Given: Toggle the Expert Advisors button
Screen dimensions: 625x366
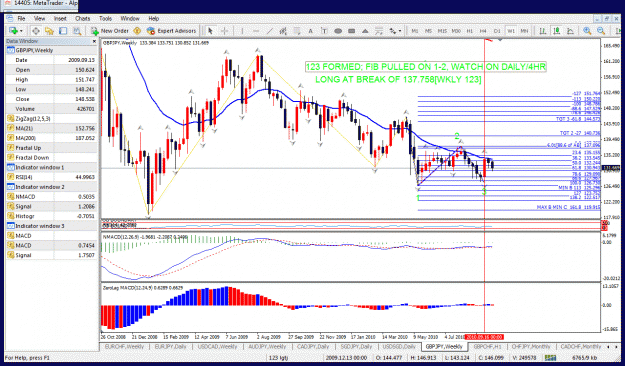Looking at the screenshot, I should (x=171, y=31).
